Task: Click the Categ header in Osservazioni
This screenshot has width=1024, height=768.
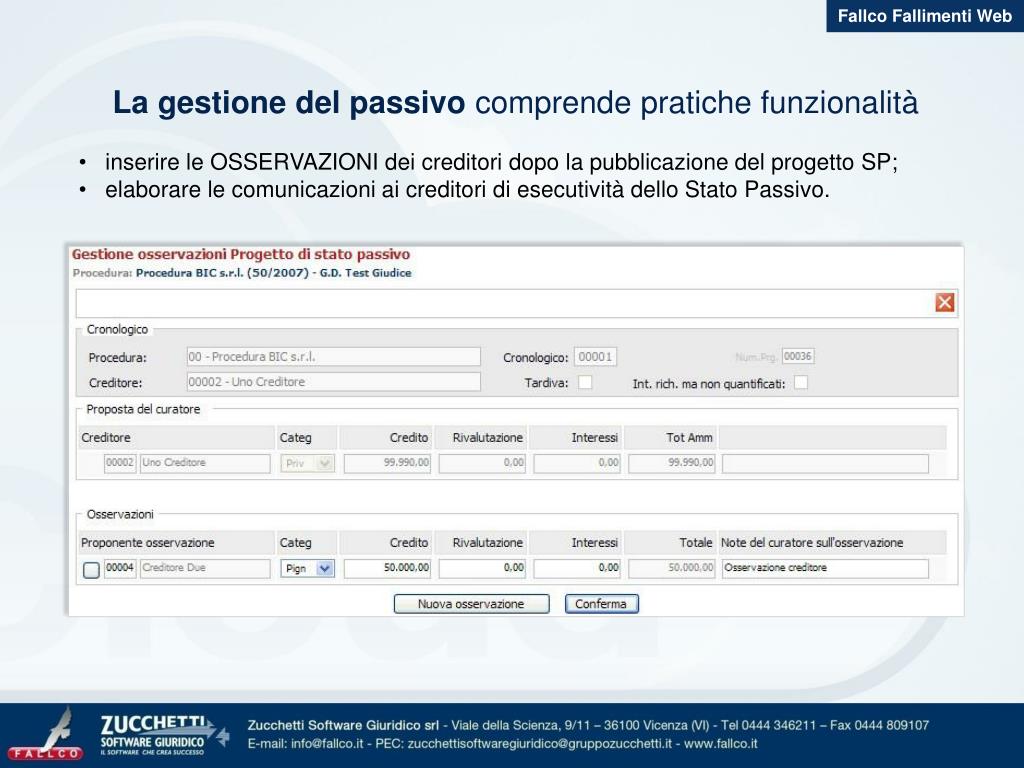Action: pos(295,543)
